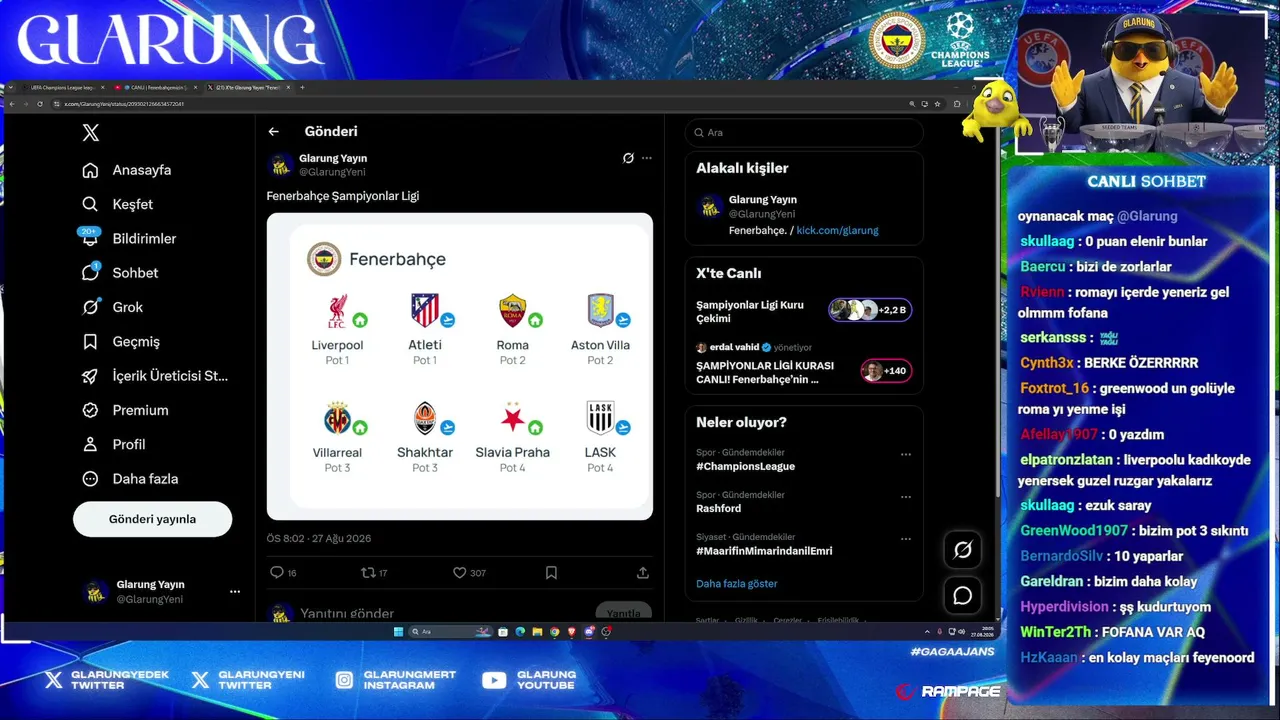The height and width of the screenshot is (720, 1280).
Task: Click the Ara search field on X
Action: (804, 132)
